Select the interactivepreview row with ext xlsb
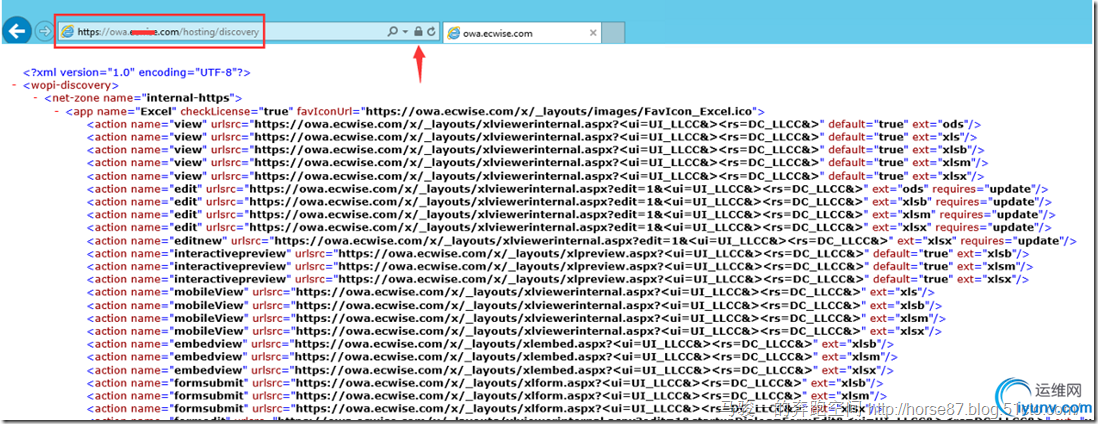The image size is (1098, 424). 557,253
